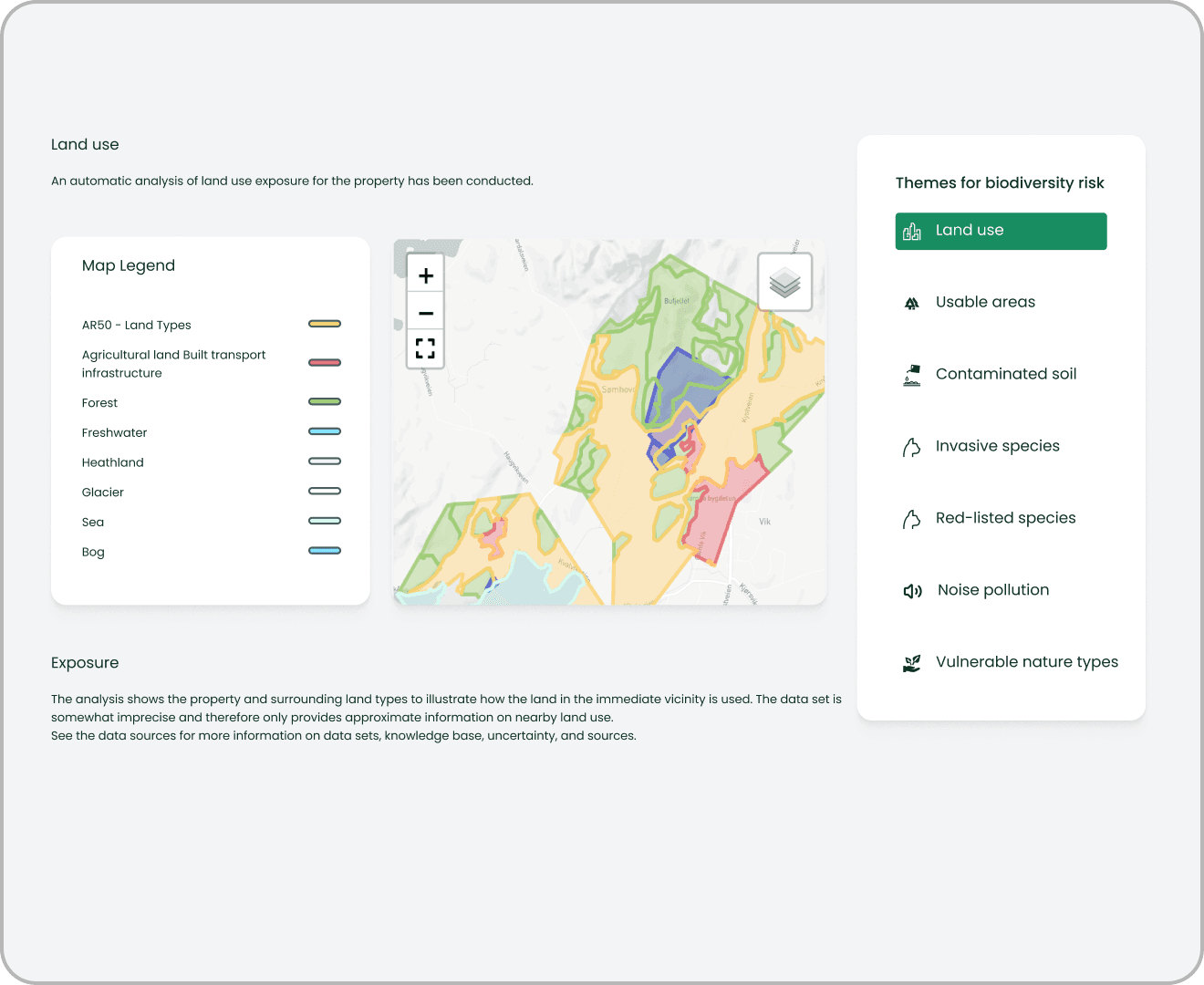
Task: Click the blue Freshwater legend swatch
Action: coord(325,431)
